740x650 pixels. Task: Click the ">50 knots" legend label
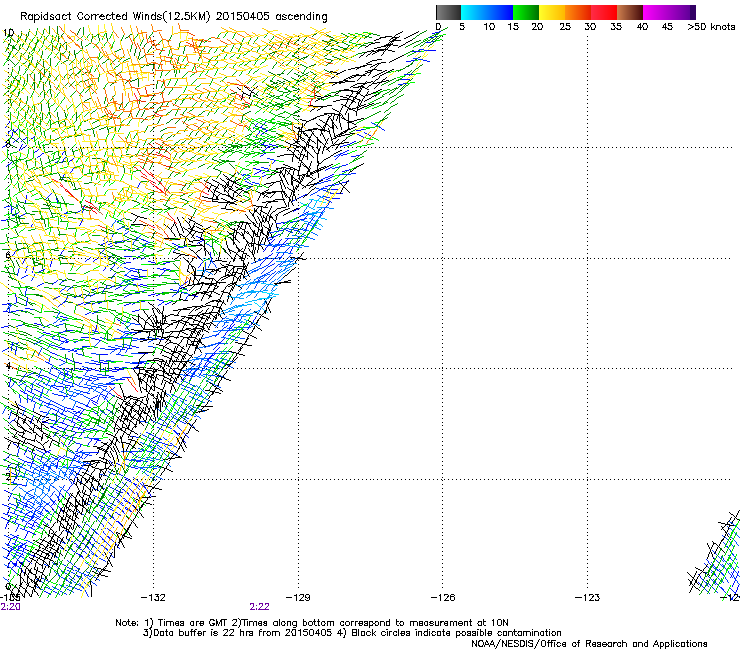711,27
